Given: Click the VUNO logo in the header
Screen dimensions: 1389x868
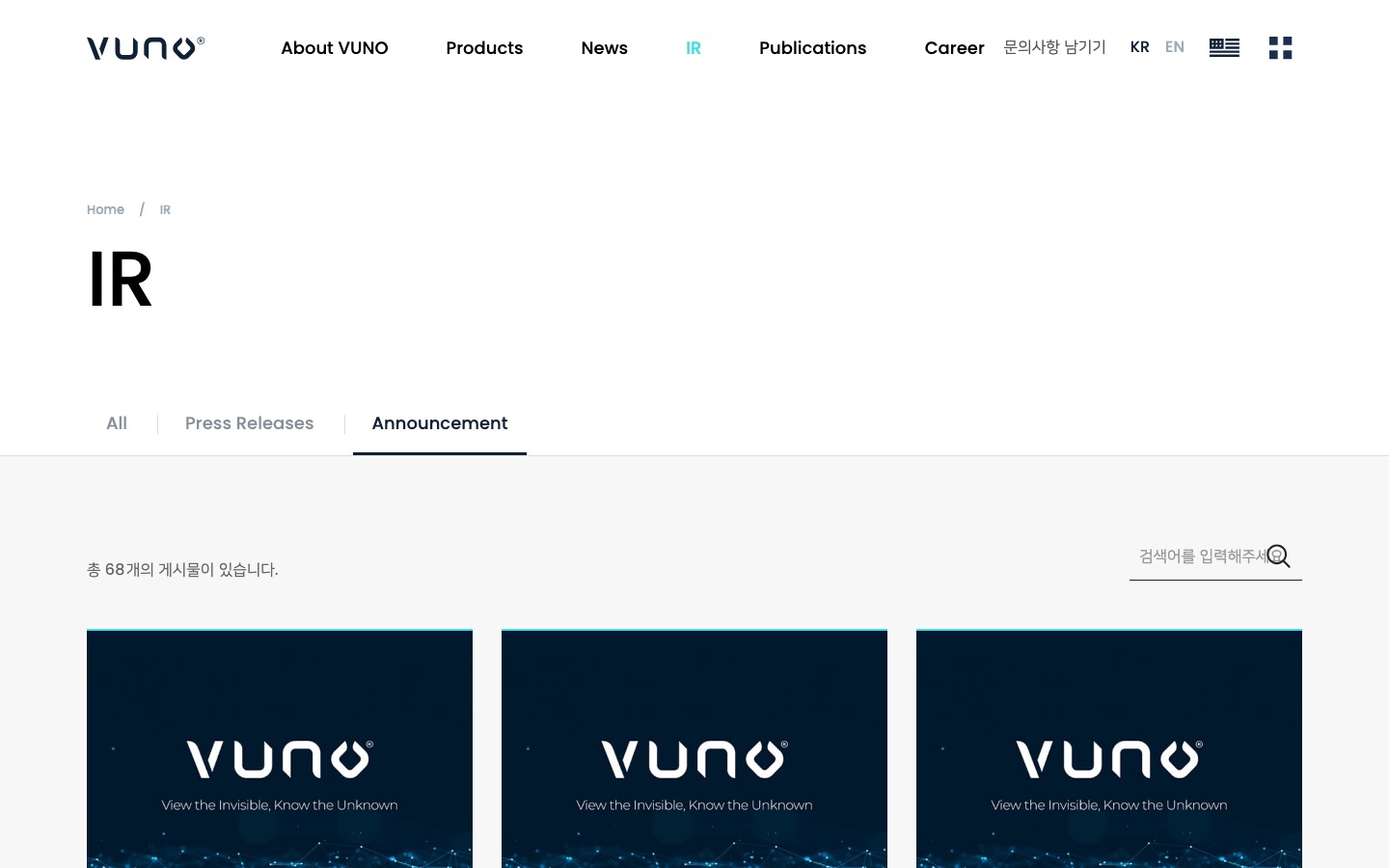Looking at the screenshot, I should [x=146, y=48].
